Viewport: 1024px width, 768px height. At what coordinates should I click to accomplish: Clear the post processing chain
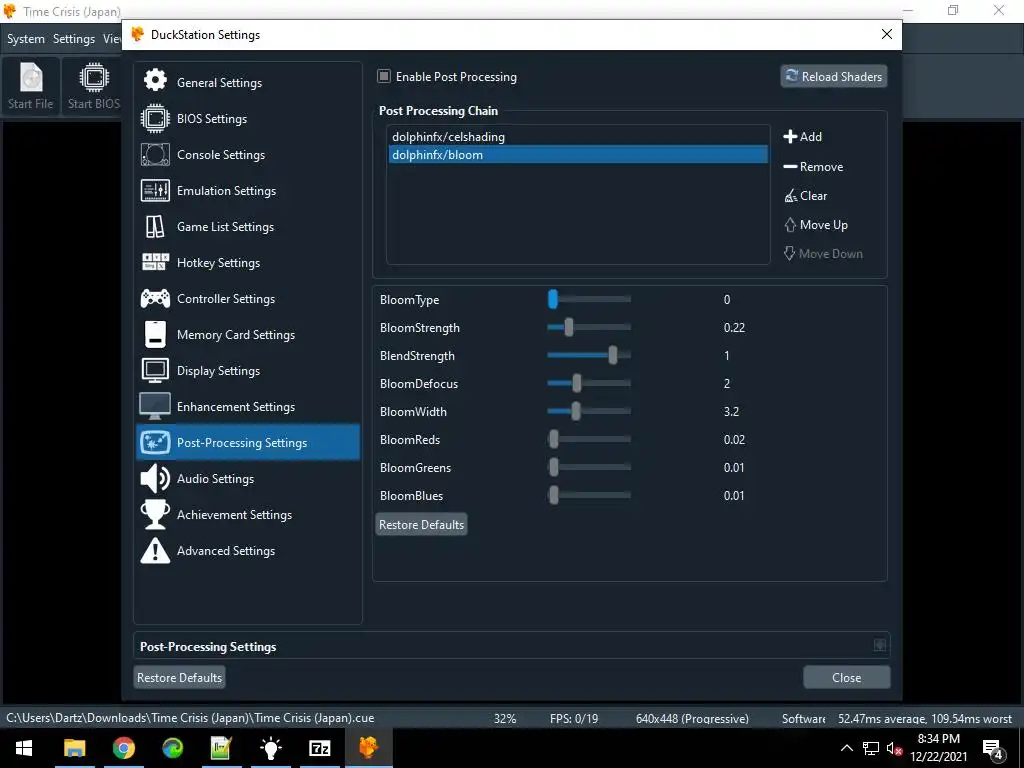pyautogui.click(x=805, y=195)
